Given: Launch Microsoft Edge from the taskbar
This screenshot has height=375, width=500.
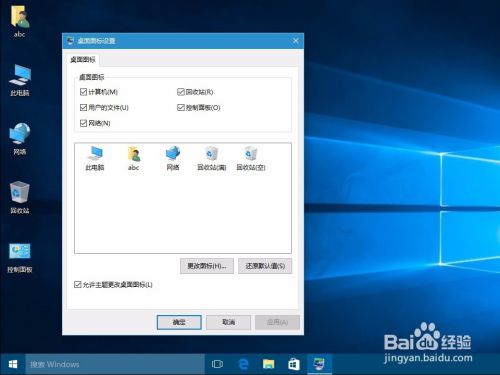Looking at the screenshot, I should (244, 364).
